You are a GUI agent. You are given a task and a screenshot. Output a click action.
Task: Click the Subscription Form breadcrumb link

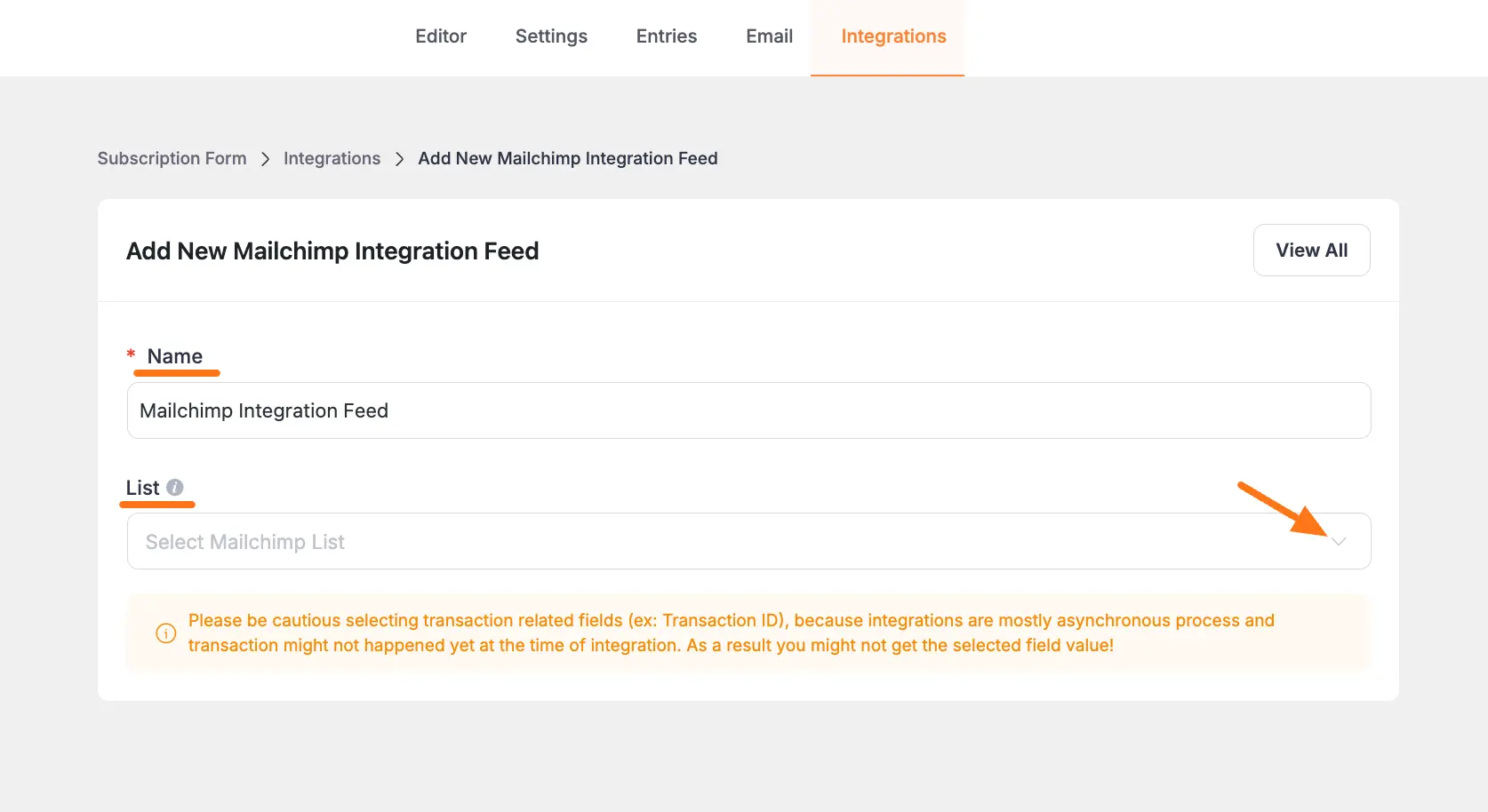(172, 158)
